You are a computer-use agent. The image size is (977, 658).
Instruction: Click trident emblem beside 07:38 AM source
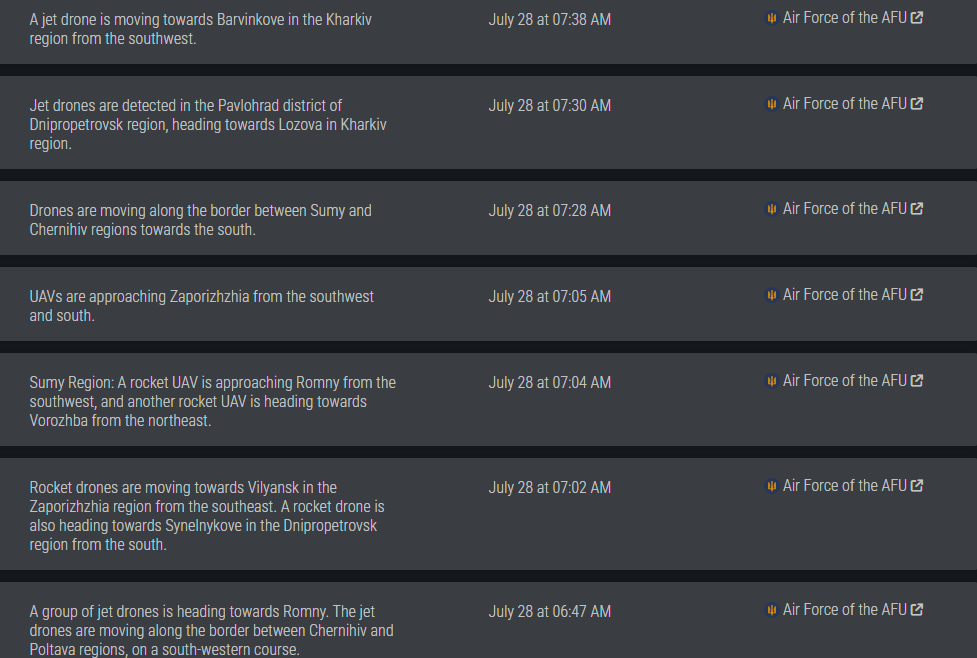click(x=771, y=18)
